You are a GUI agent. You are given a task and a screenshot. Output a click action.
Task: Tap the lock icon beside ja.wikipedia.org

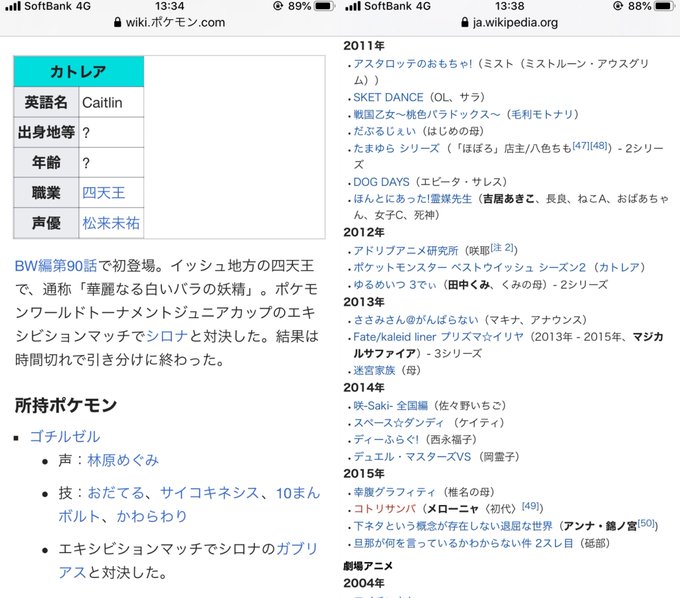pos(465,22)
